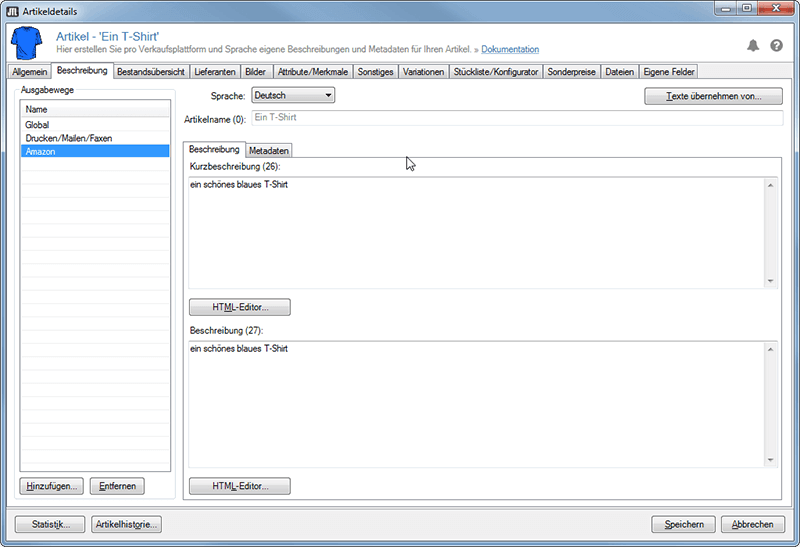
Task: Click Texte übernehmen von button
Action: click(714, 96)
